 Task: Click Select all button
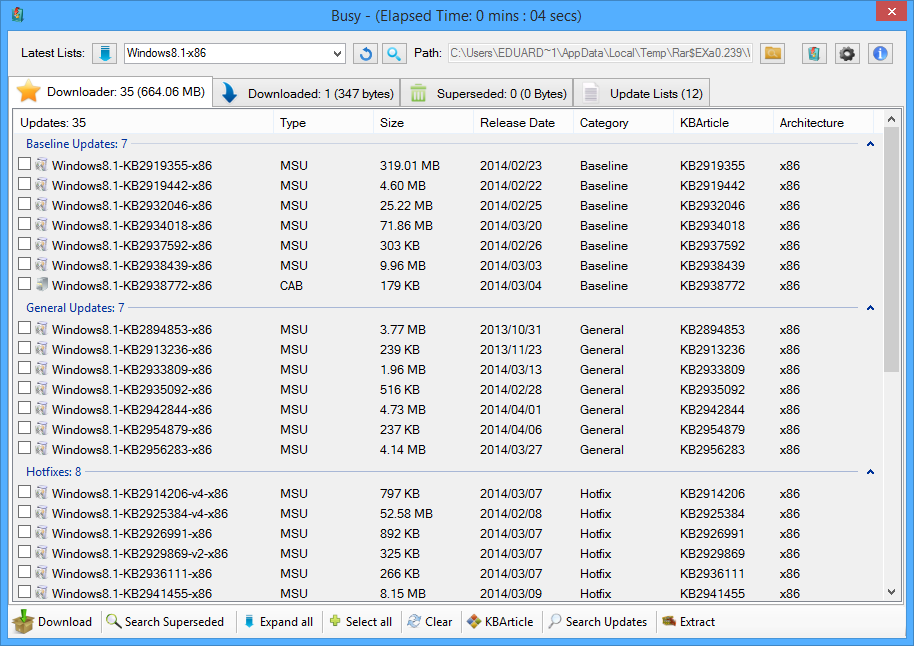tap(361, 622)
